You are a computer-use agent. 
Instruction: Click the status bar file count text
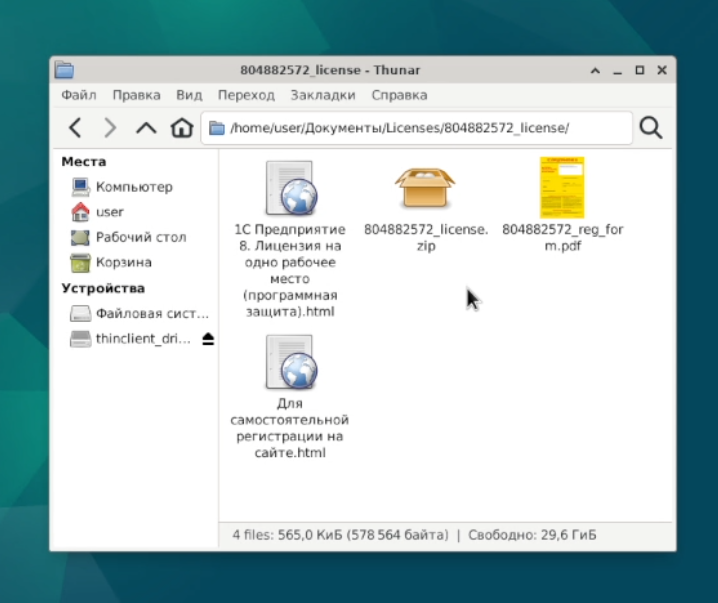[340, 535]
